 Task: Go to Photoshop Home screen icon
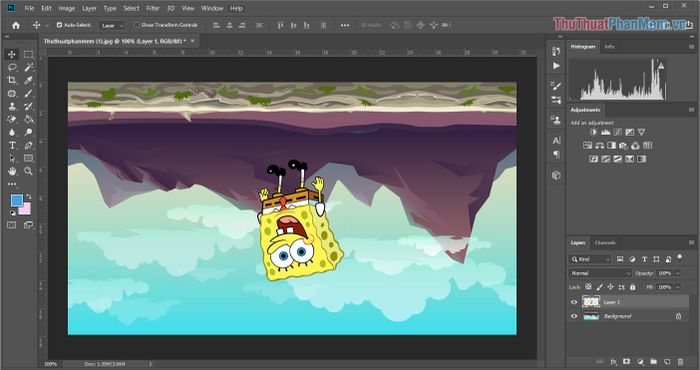click(x=16, y=25)
